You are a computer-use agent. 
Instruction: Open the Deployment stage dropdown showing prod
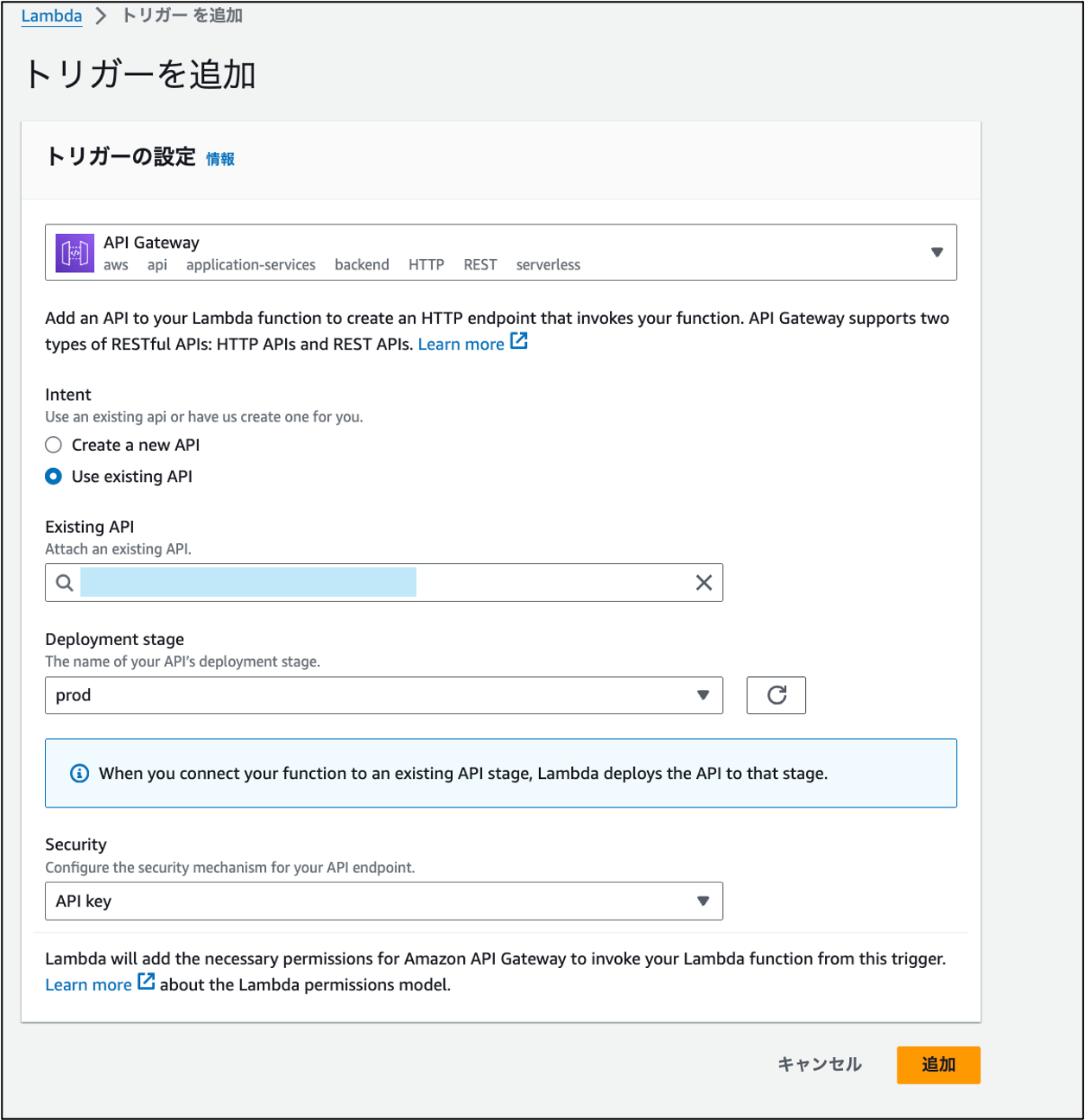point(384,695)
